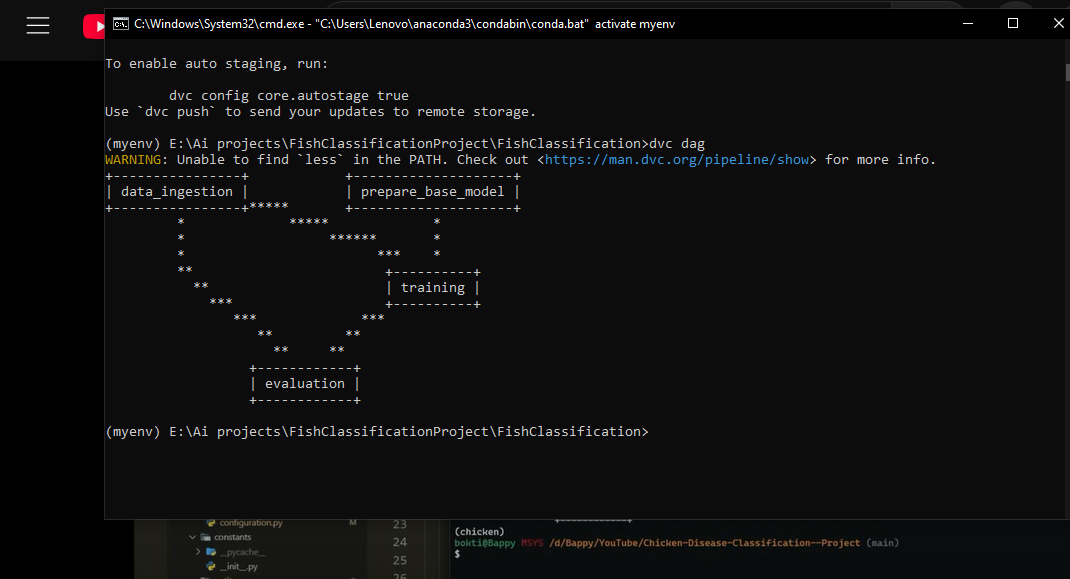Screen dimensions: 1070x579
Task: Click the YouTube logo icon
Action: (94, 26)
